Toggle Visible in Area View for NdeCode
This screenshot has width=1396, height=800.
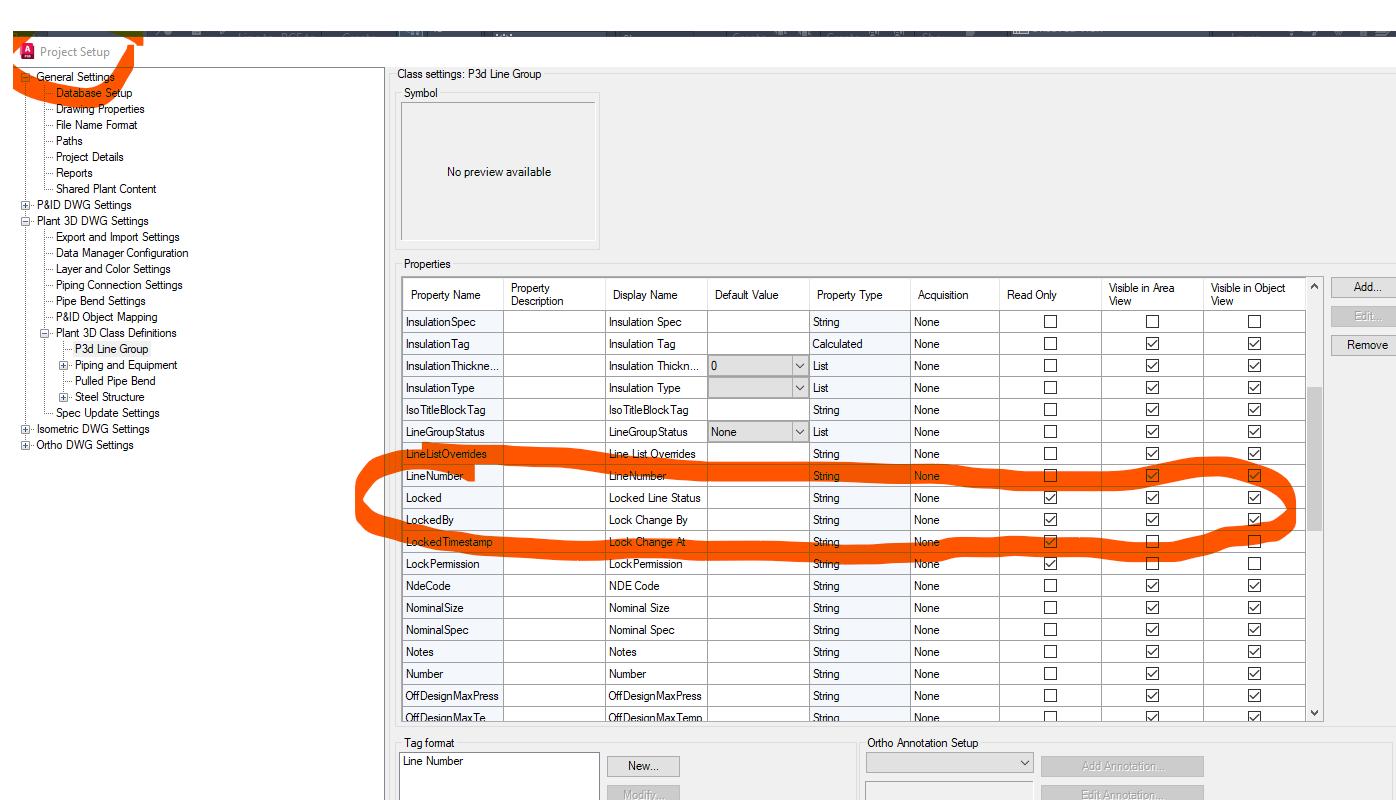click(x=1151, y=585)
